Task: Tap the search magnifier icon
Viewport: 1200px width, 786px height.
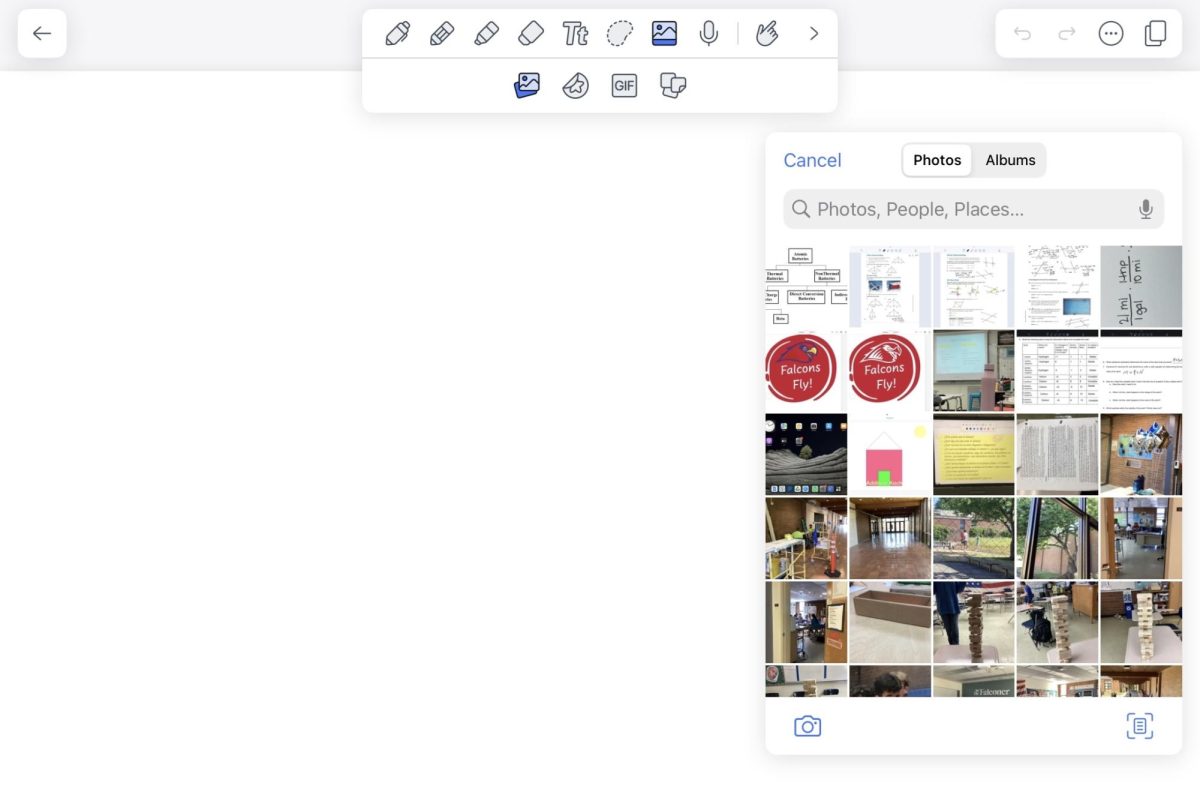Action: click(801, 209)
